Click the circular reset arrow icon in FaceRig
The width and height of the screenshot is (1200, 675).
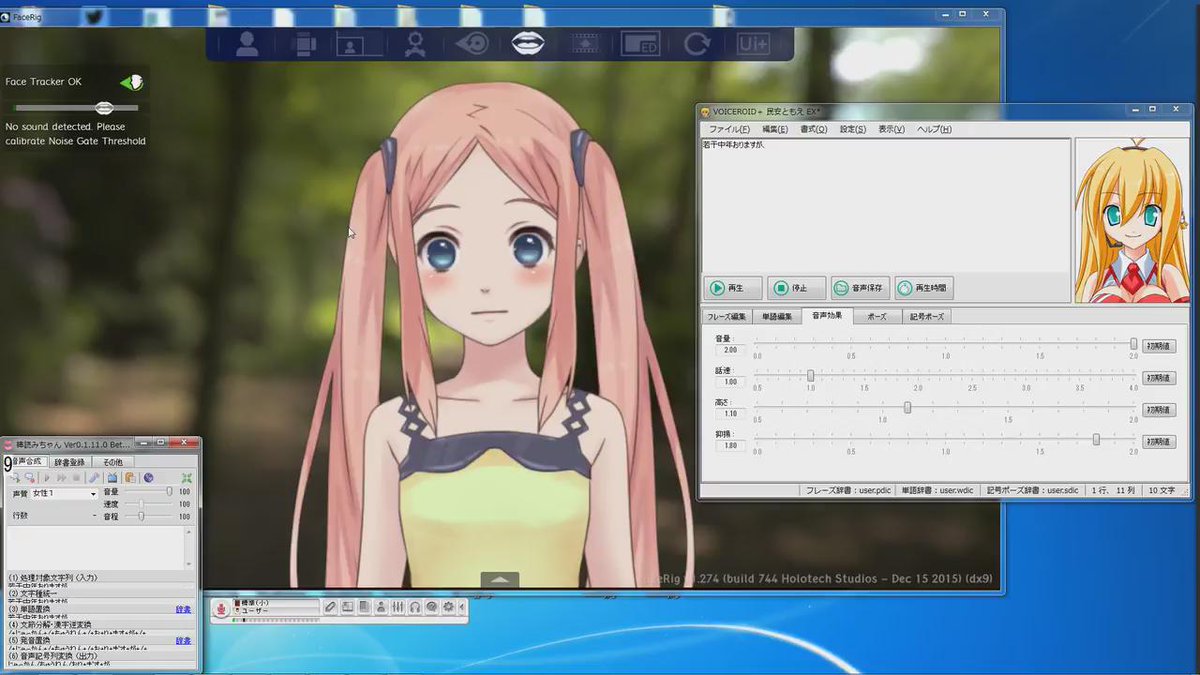[x=696, y=44]
